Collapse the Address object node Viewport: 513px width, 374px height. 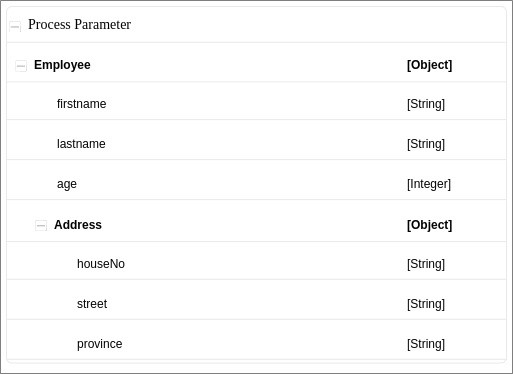41,226
